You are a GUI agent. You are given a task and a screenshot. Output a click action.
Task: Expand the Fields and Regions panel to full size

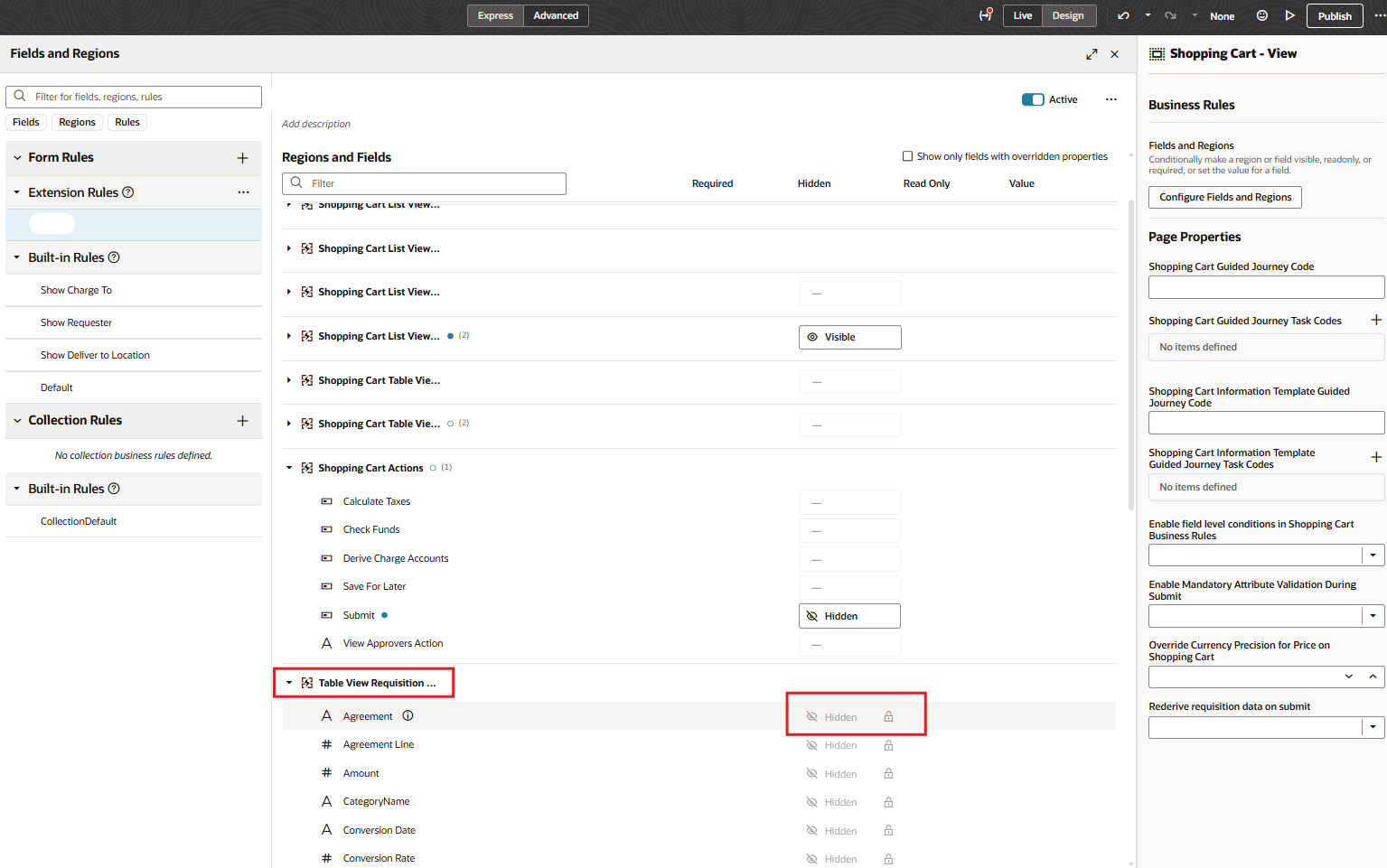click(x=1092, y=54)
